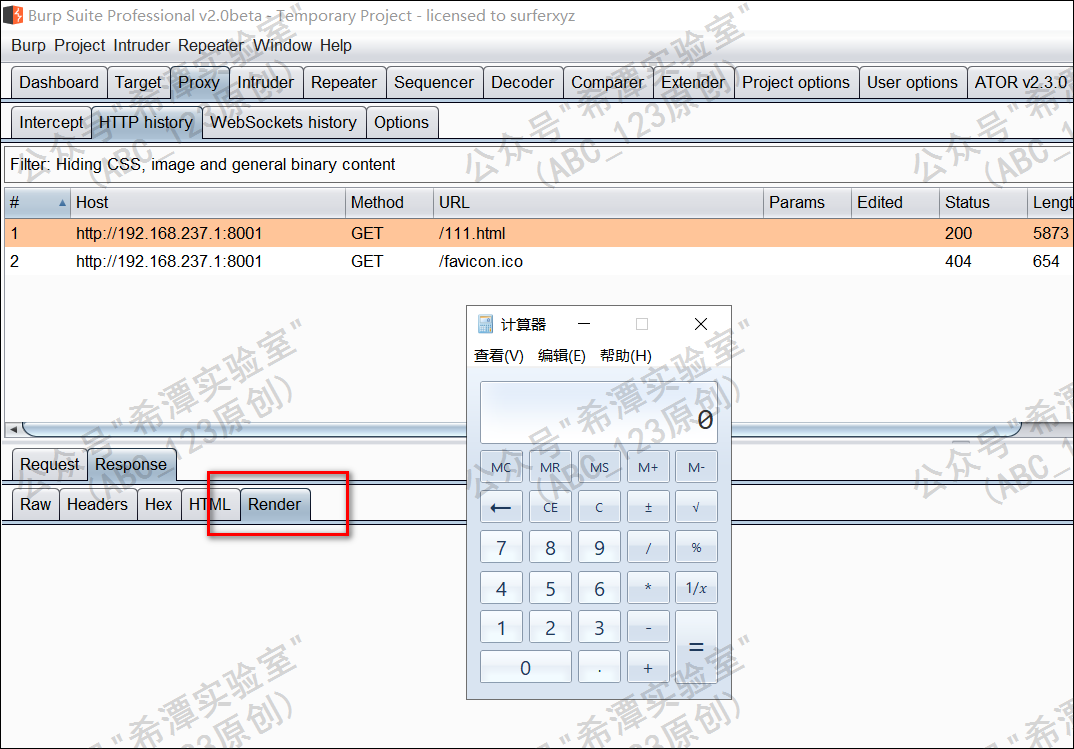The width and height of the screenshot is (1074, 749).
Task: Switch to the Request tab
Action: [x=49, y=464]
